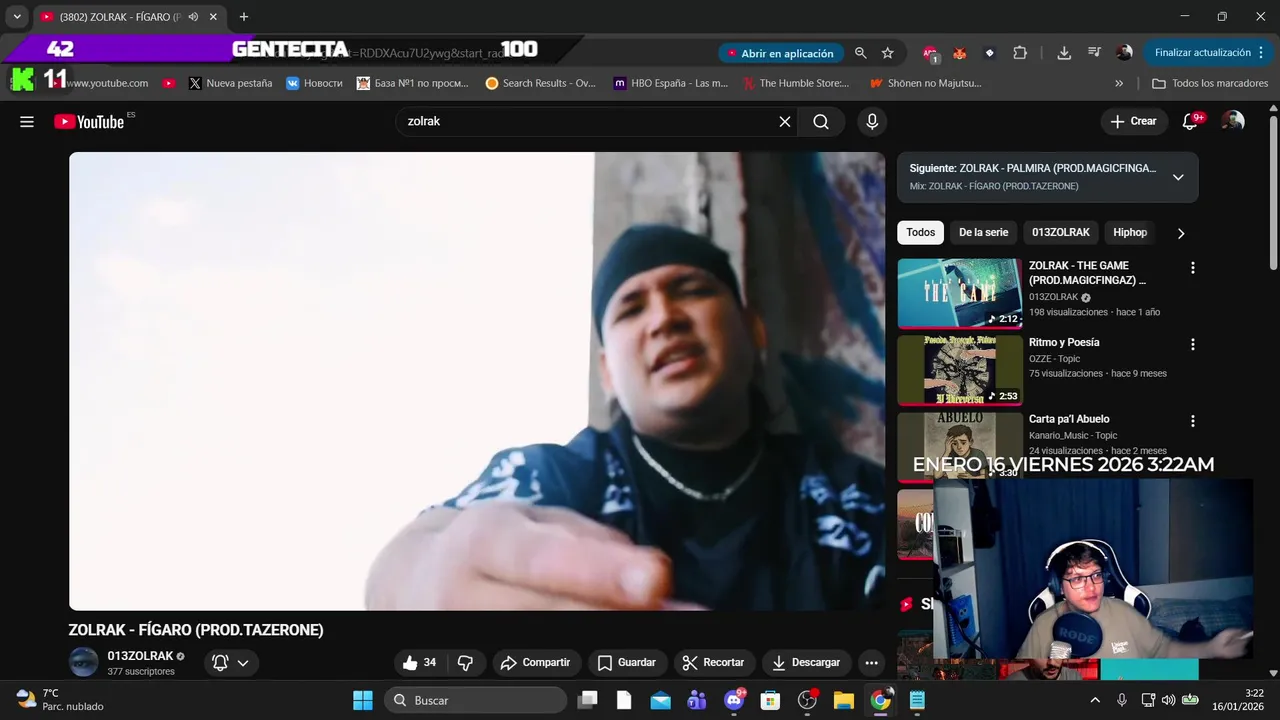Select the Todos filter chip
Viewport: 1280px width, 720px height.
coord(921,233)
